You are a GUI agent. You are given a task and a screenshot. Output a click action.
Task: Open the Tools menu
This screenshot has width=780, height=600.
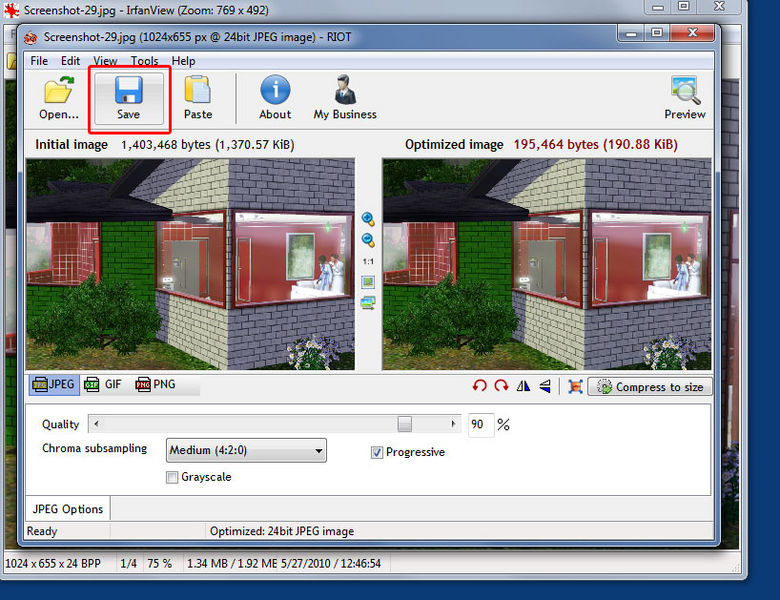(144, 61)
